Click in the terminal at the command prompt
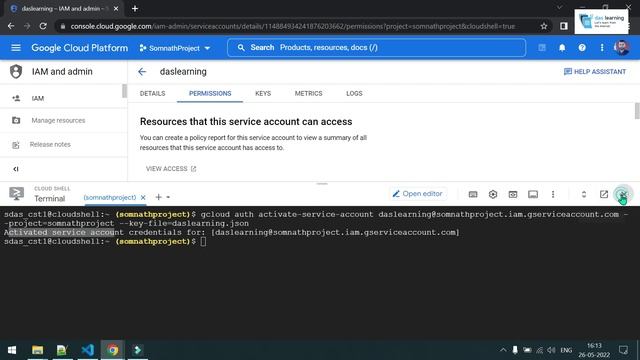This screenshot has width=640, height=360. 203,242
